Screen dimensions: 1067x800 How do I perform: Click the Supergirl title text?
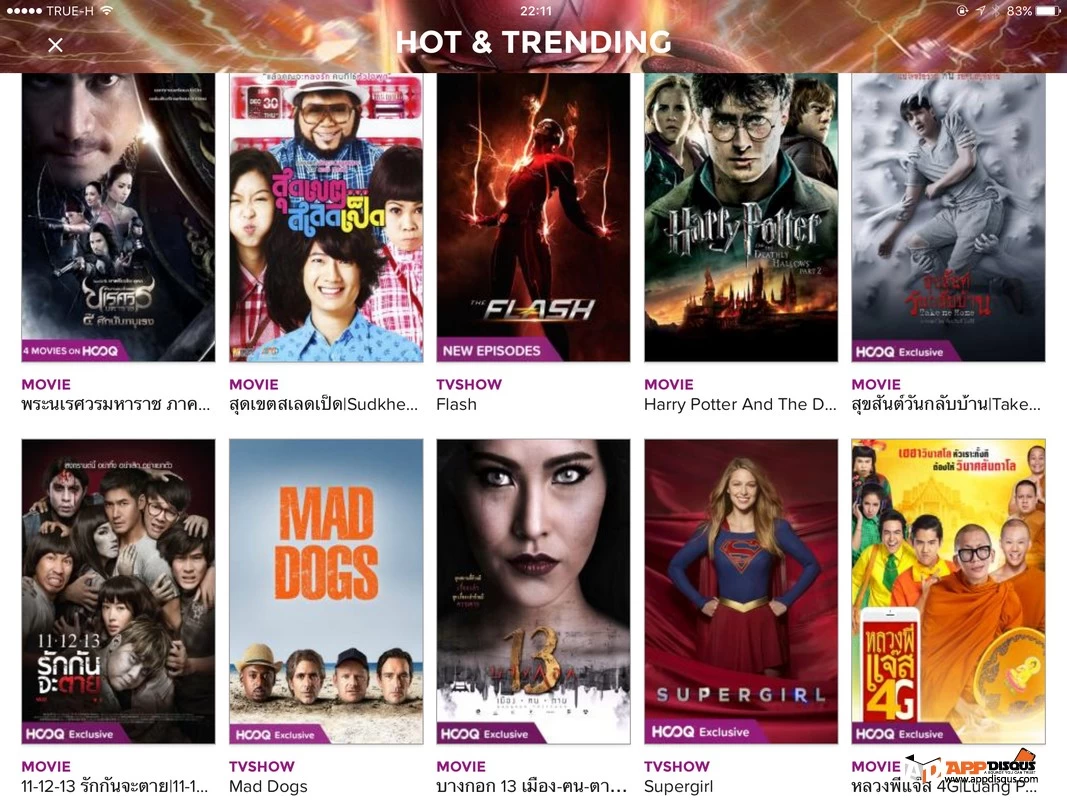(678, 786)
